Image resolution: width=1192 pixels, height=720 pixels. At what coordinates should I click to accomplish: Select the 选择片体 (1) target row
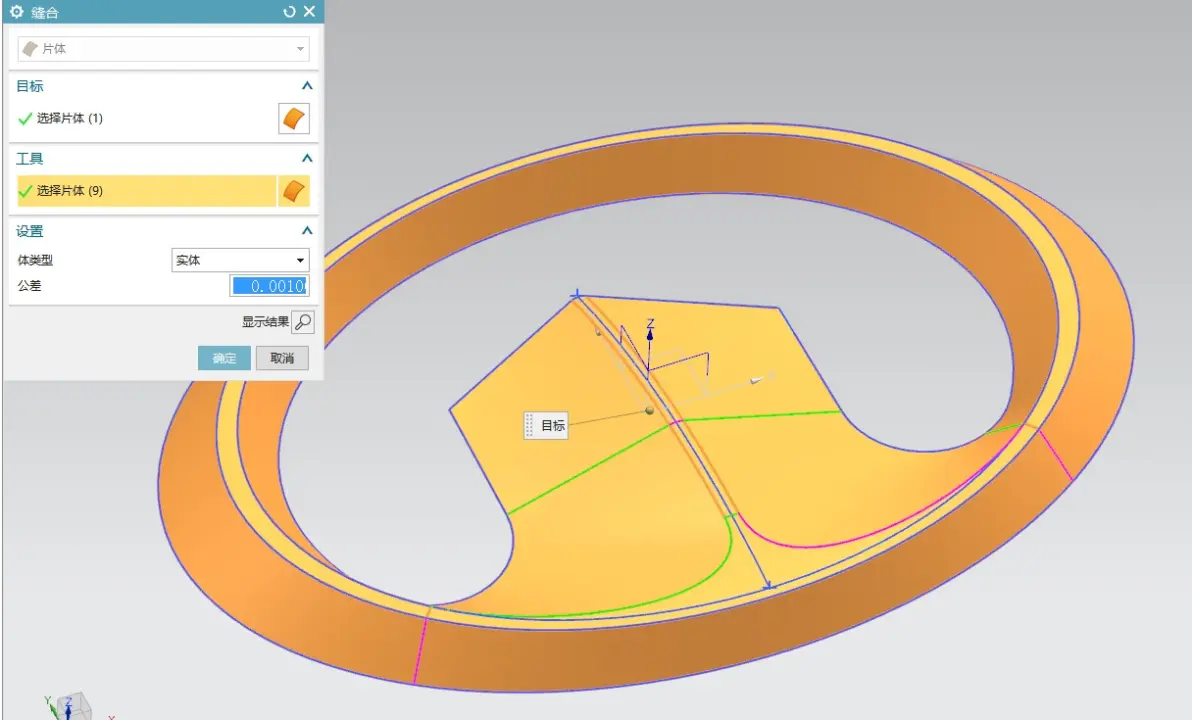point(146,118)
